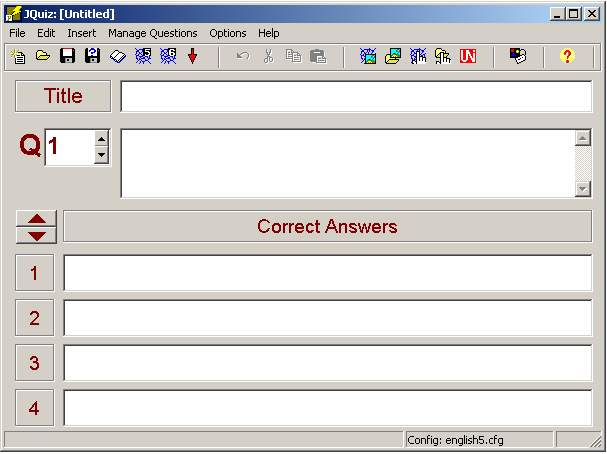Screen dimensions: 607x454
Task: Click the answer number 4 button
Action: pyautogui.click(x=34, y=408)
